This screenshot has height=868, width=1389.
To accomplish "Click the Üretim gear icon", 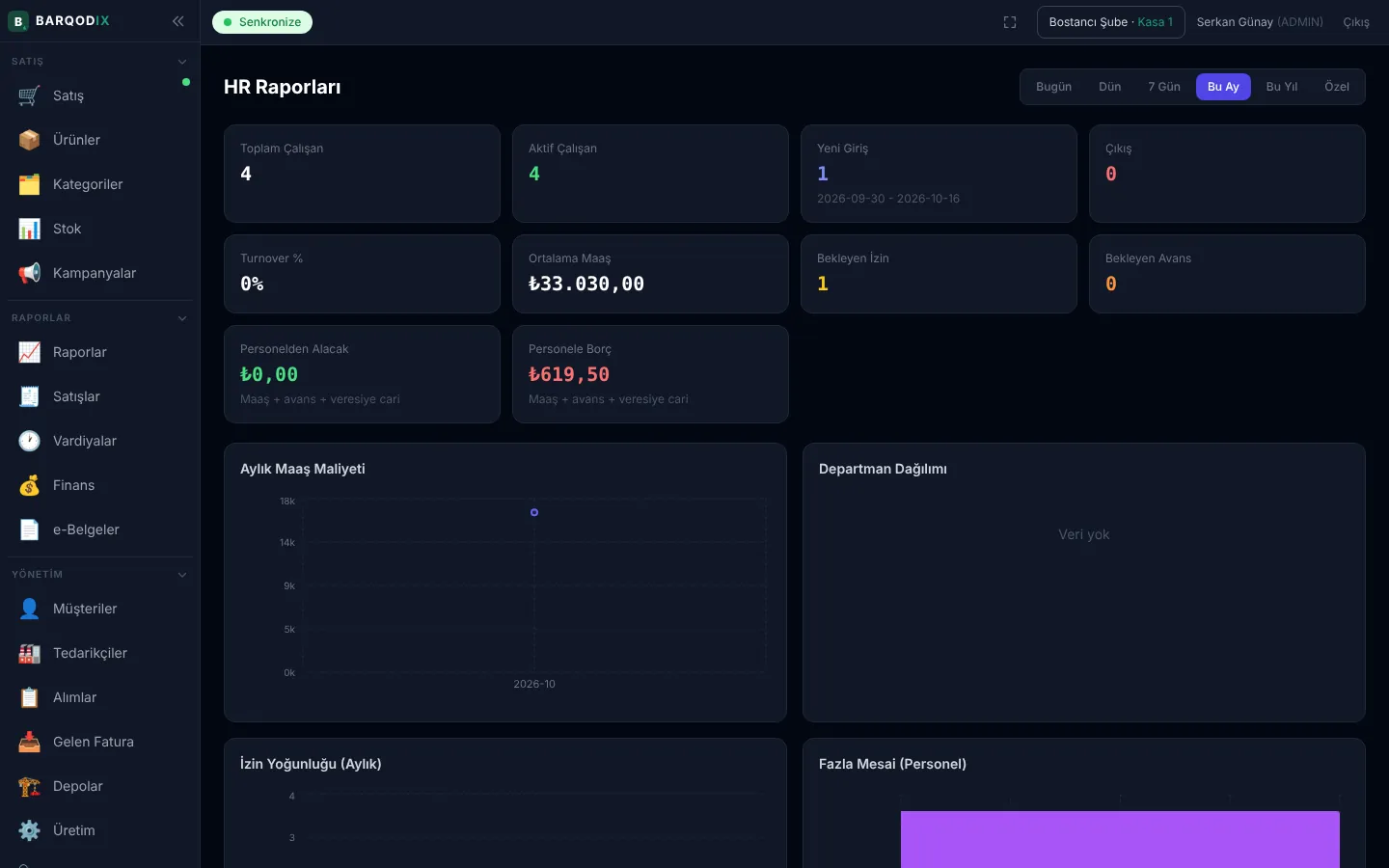I will tap(30, 830).
